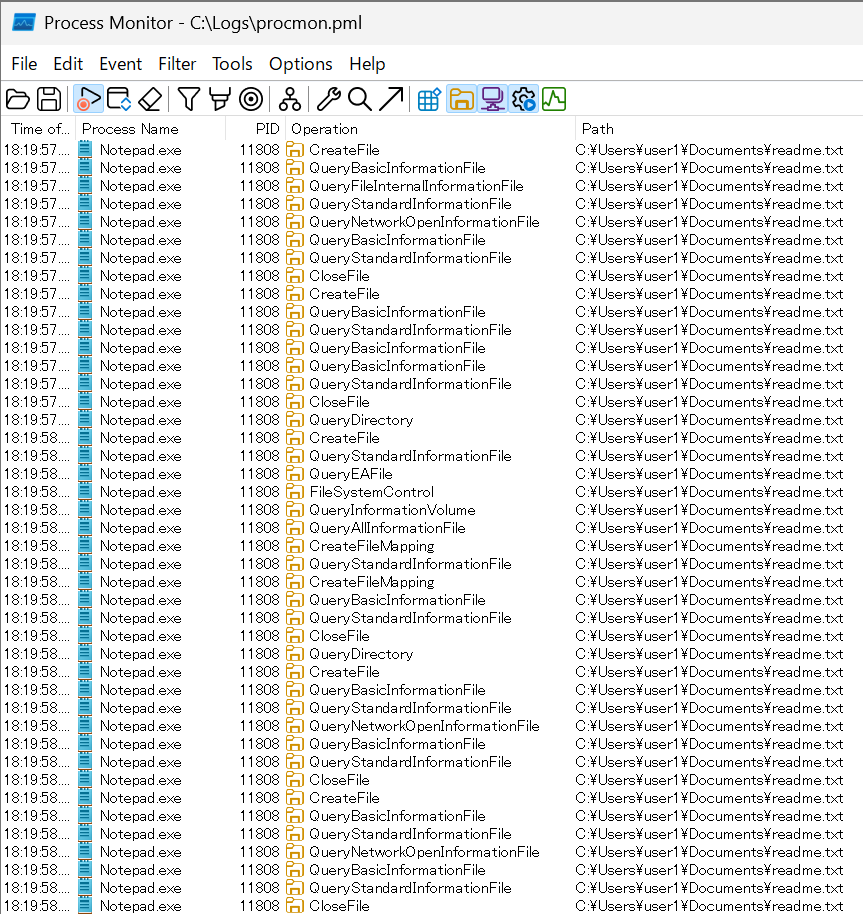
Task: Toggle Show Registry Activity filter
Action: pyautogui.click(x=428, y=99)
